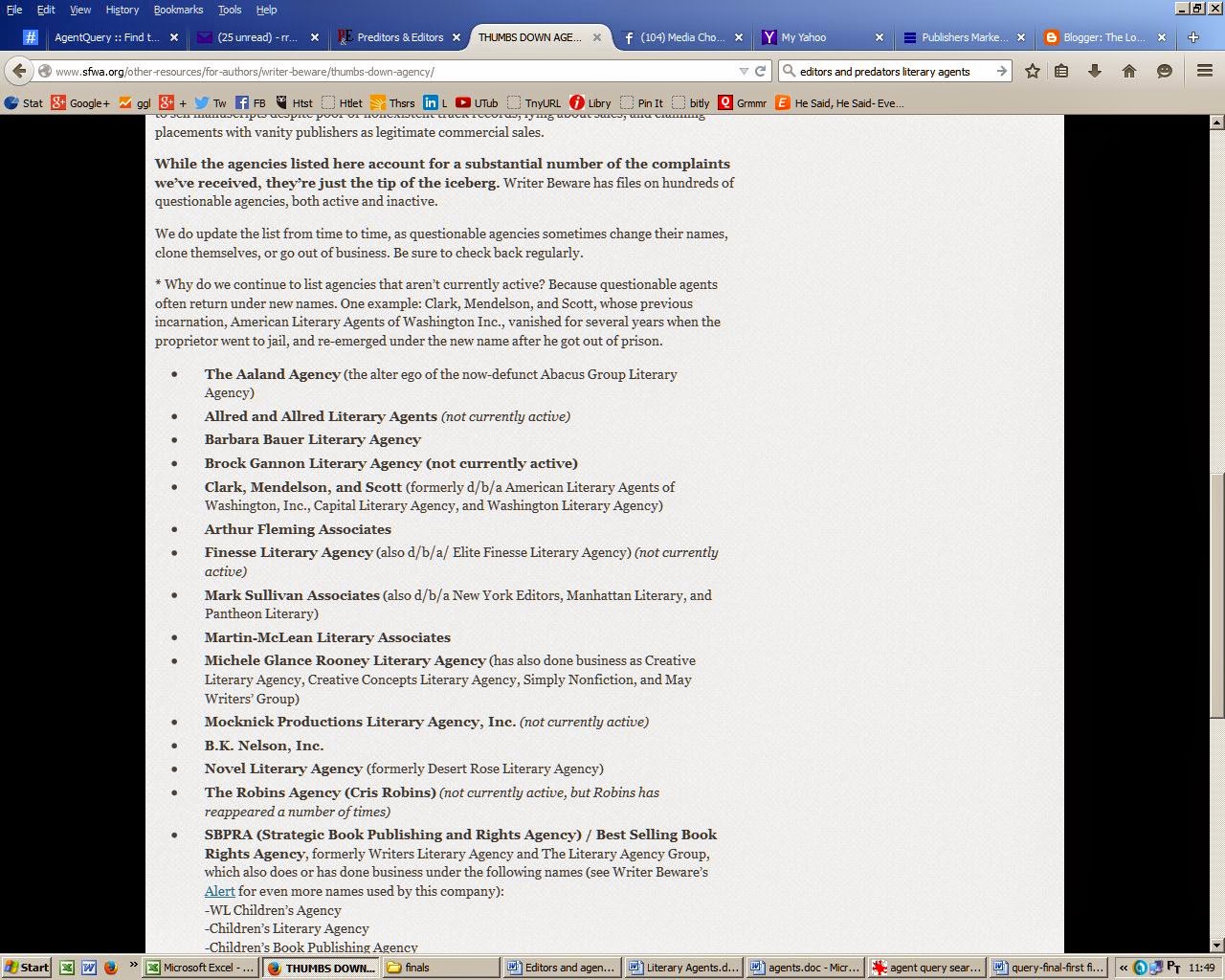1225x980 pixels.
Task: Show bookmarks list icon
Action: click(1061, 71)
